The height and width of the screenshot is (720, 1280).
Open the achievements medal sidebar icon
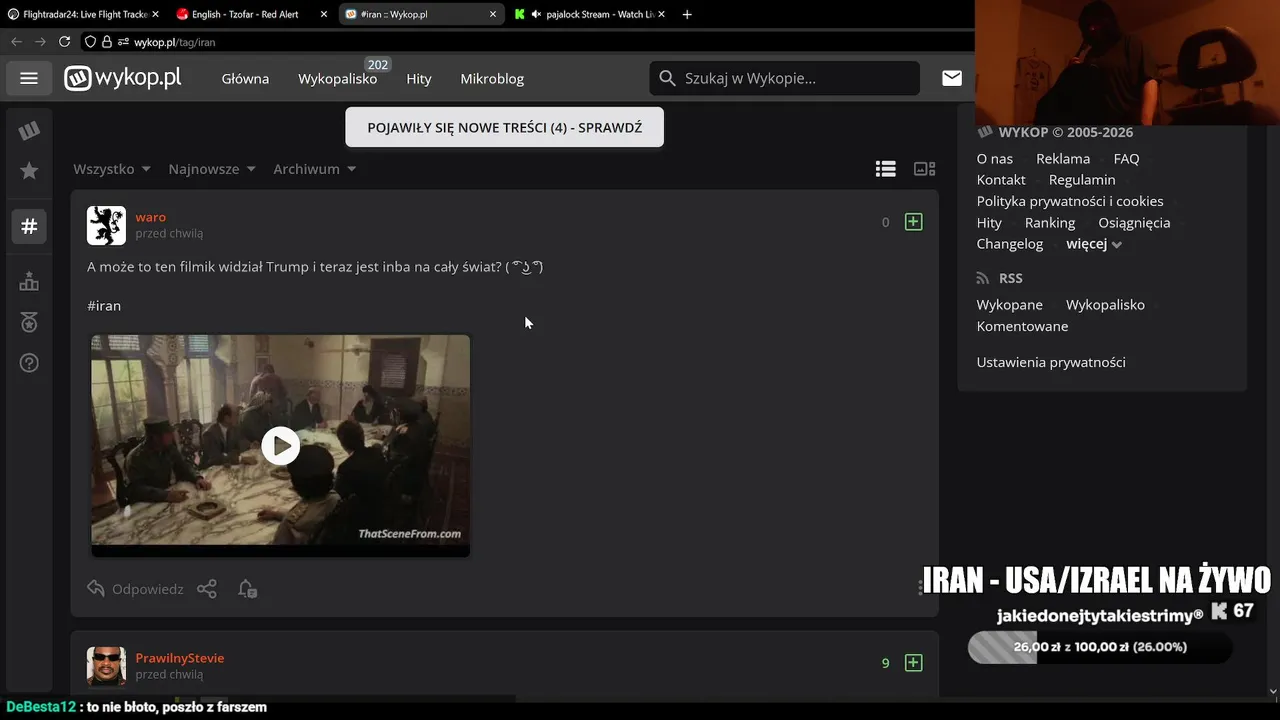(x=29, y=322)
